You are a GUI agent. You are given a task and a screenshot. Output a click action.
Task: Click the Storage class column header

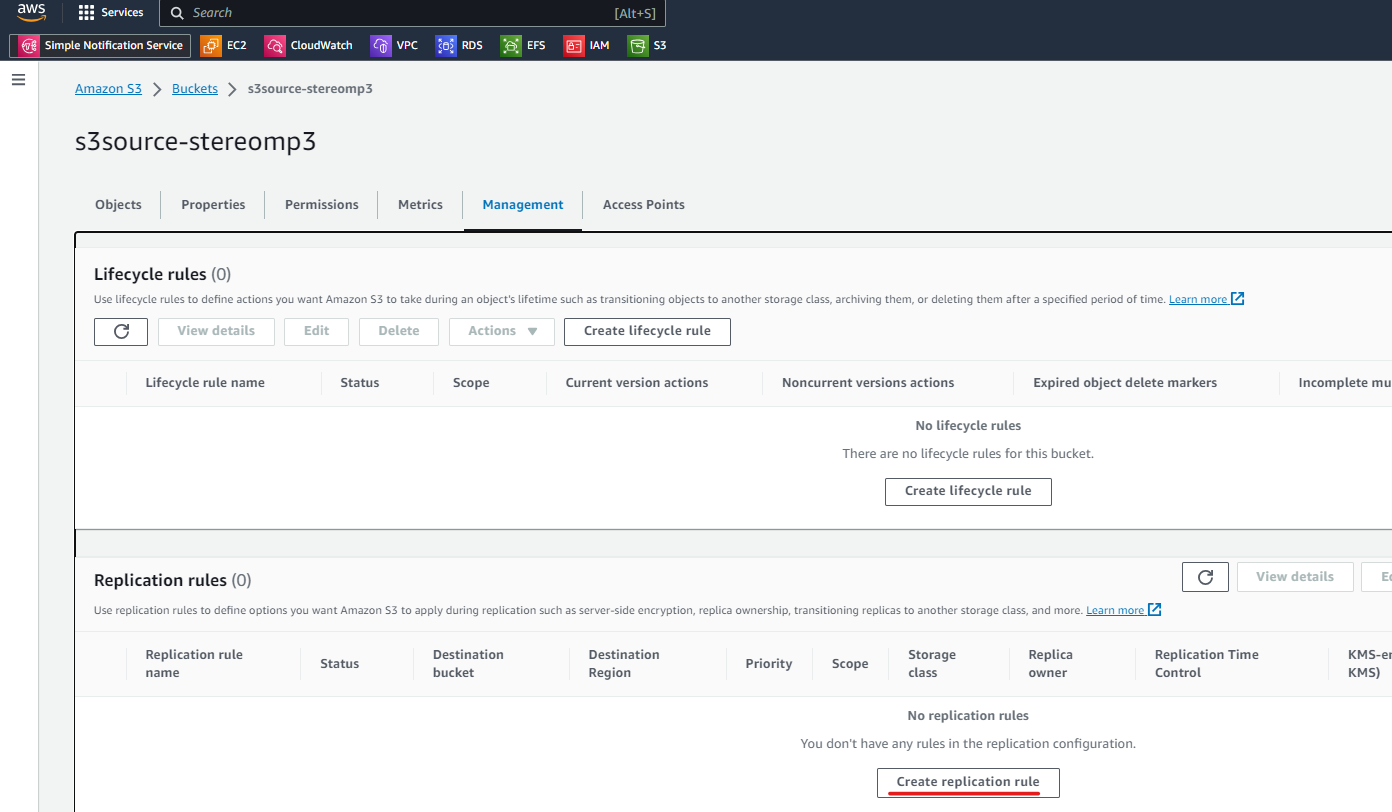tap(932, 664)
